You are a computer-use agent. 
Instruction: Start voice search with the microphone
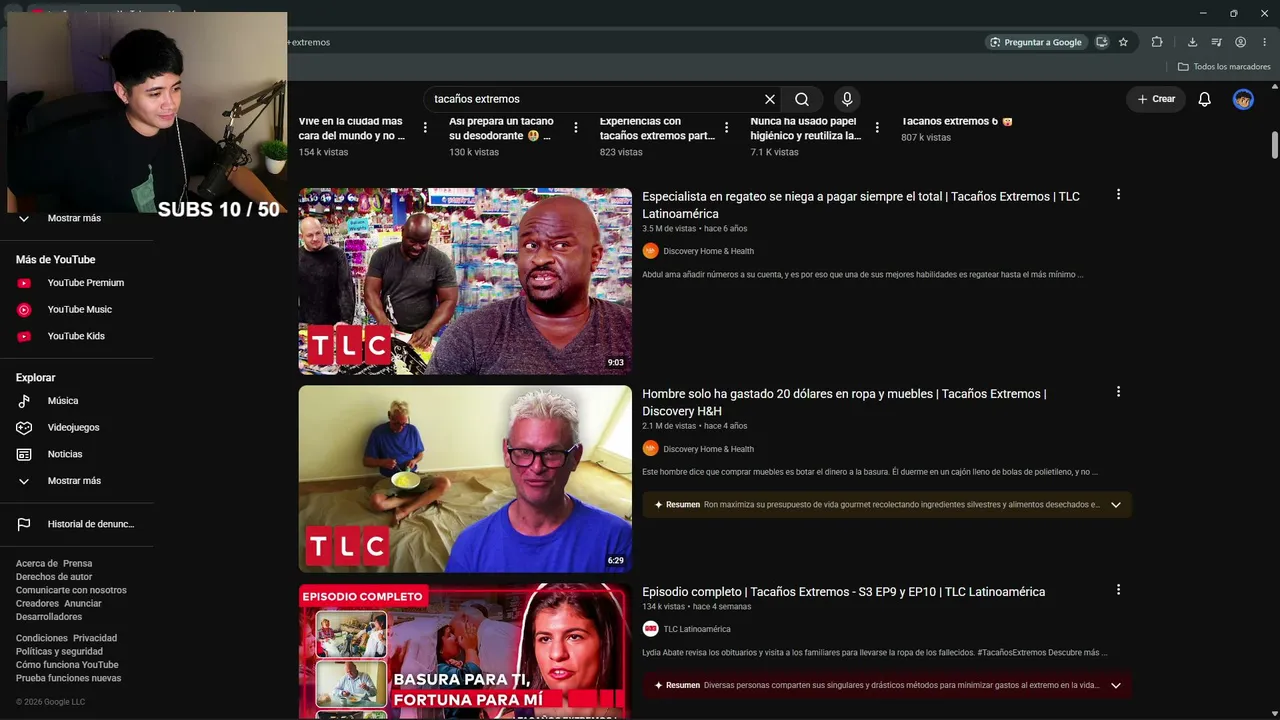click(x=847, y=99)
